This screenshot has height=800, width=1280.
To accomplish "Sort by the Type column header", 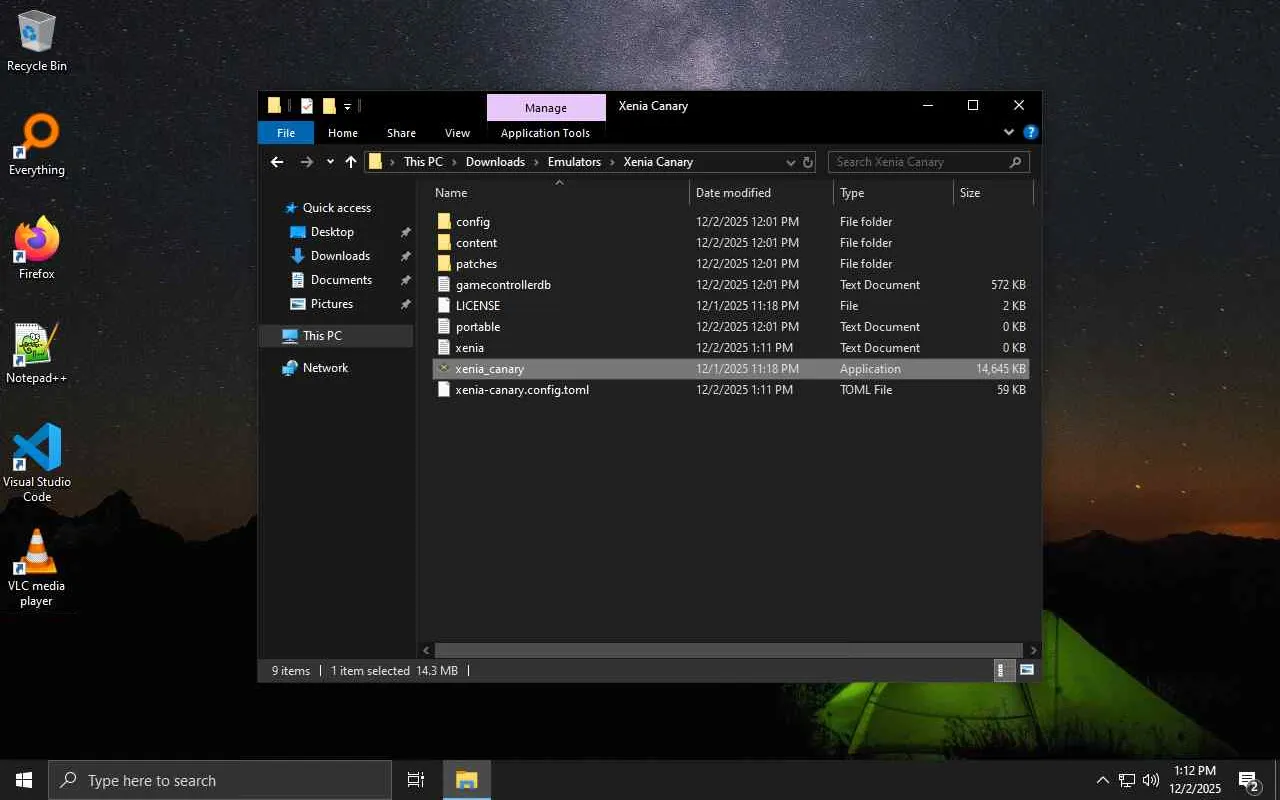I will click(x=893, y=193).
